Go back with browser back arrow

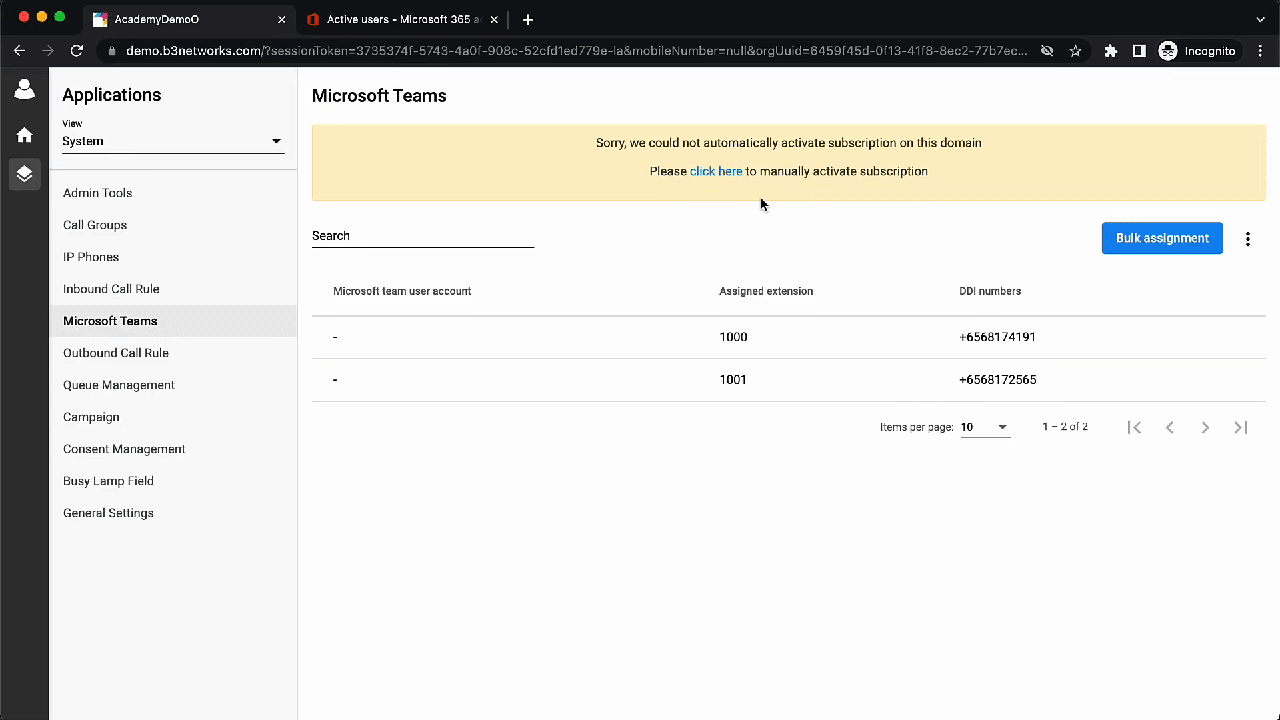19,50
